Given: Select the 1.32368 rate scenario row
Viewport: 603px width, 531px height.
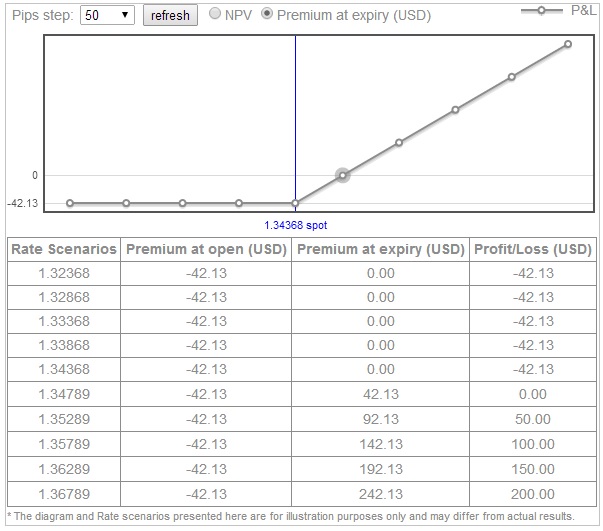Looking at the screenshot, I should click(64, 273).
